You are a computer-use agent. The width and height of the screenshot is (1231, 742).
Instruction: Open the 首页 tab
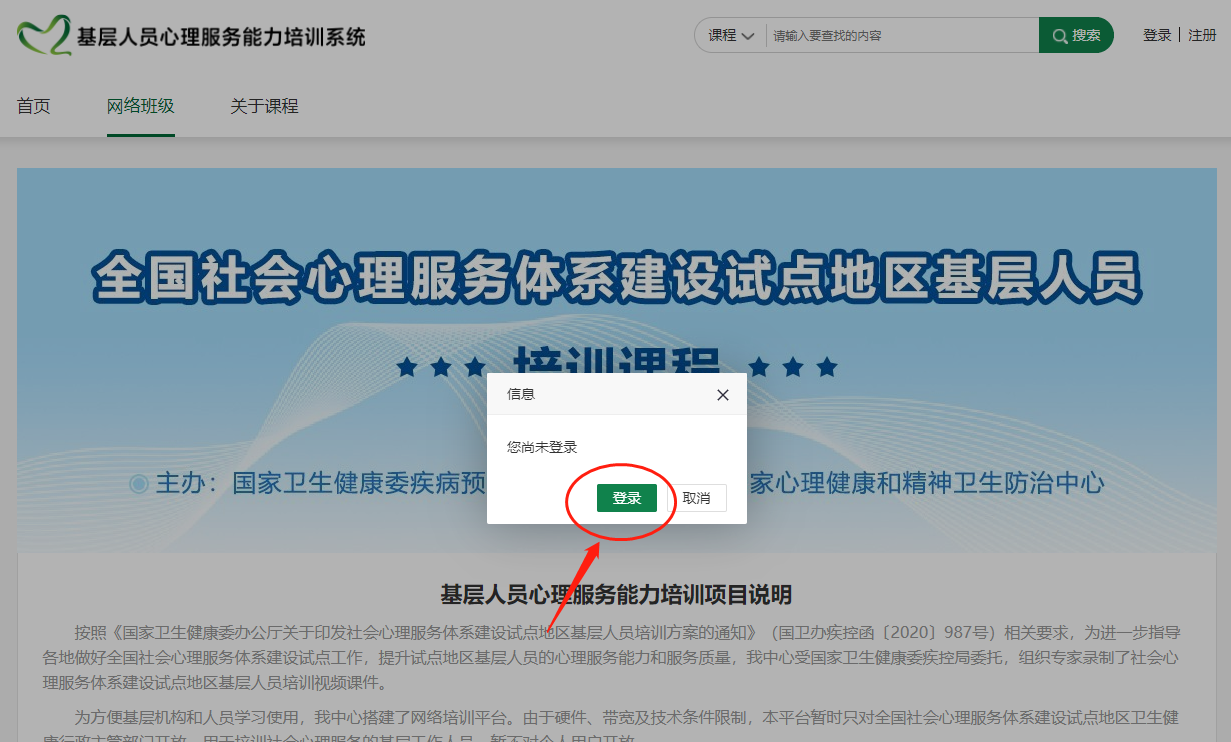(34, 106)
